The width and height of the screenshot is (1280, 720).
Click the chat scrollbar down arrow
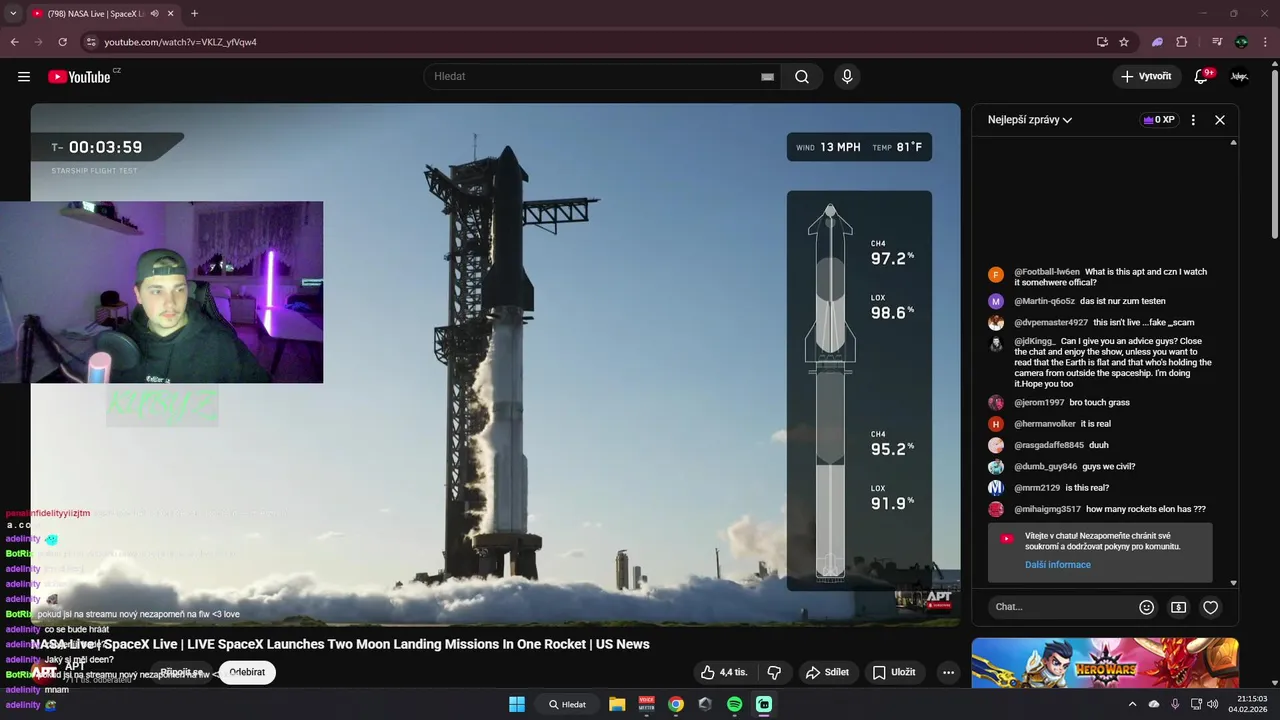tap(1233, 583)
